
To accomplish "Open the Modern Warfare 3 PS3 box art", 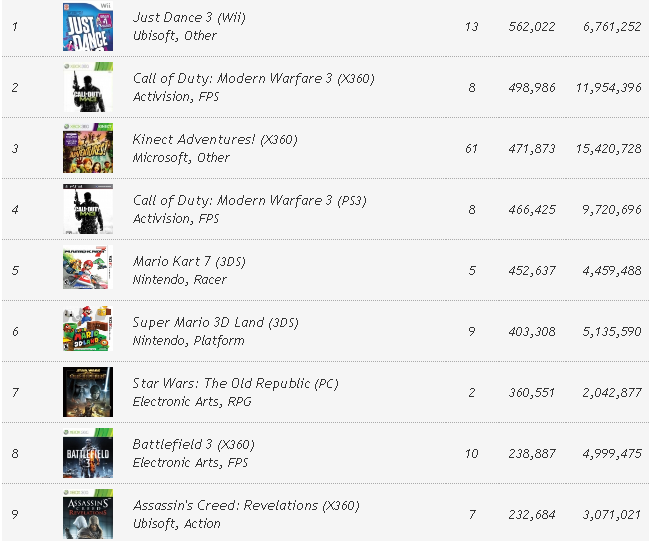I will pyautogui.click(x=88, y=209).
